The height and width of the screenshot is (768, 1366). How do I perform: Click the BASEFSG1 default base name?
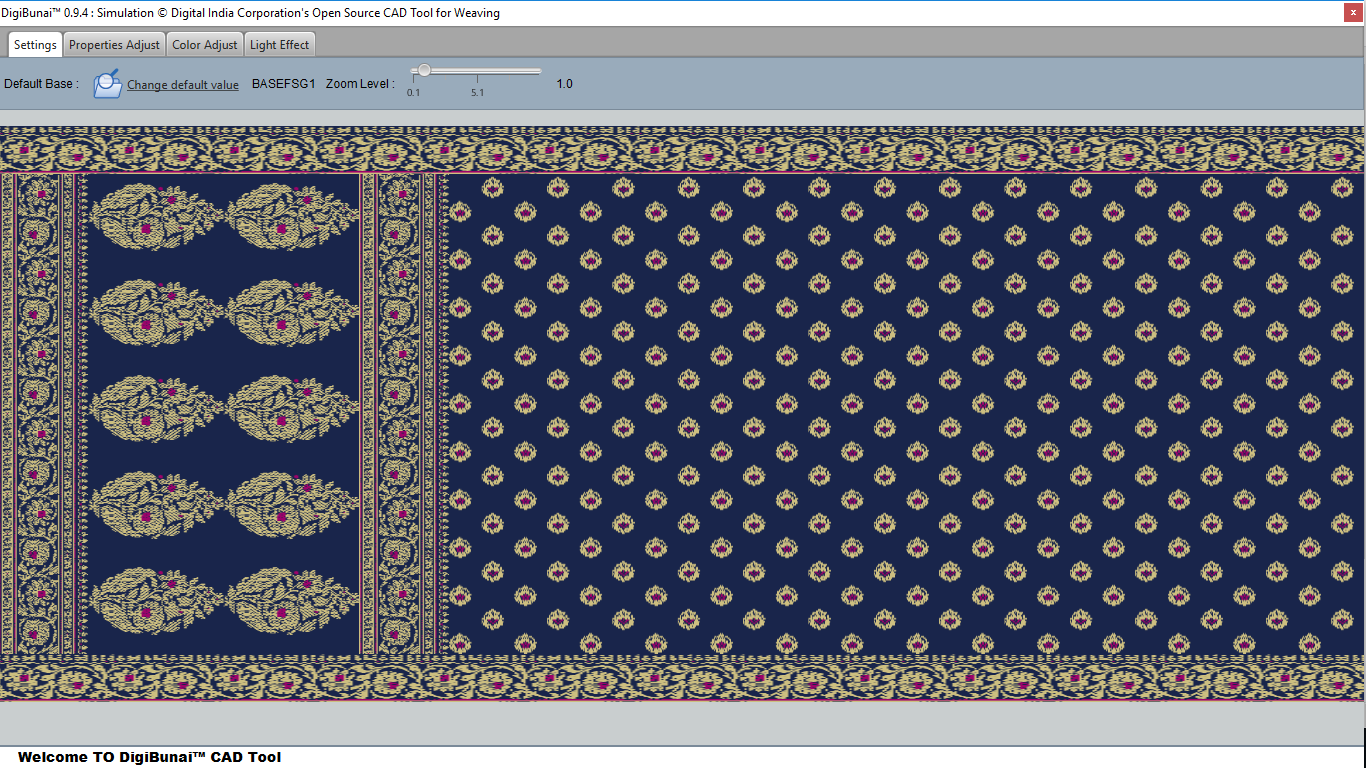283,84
